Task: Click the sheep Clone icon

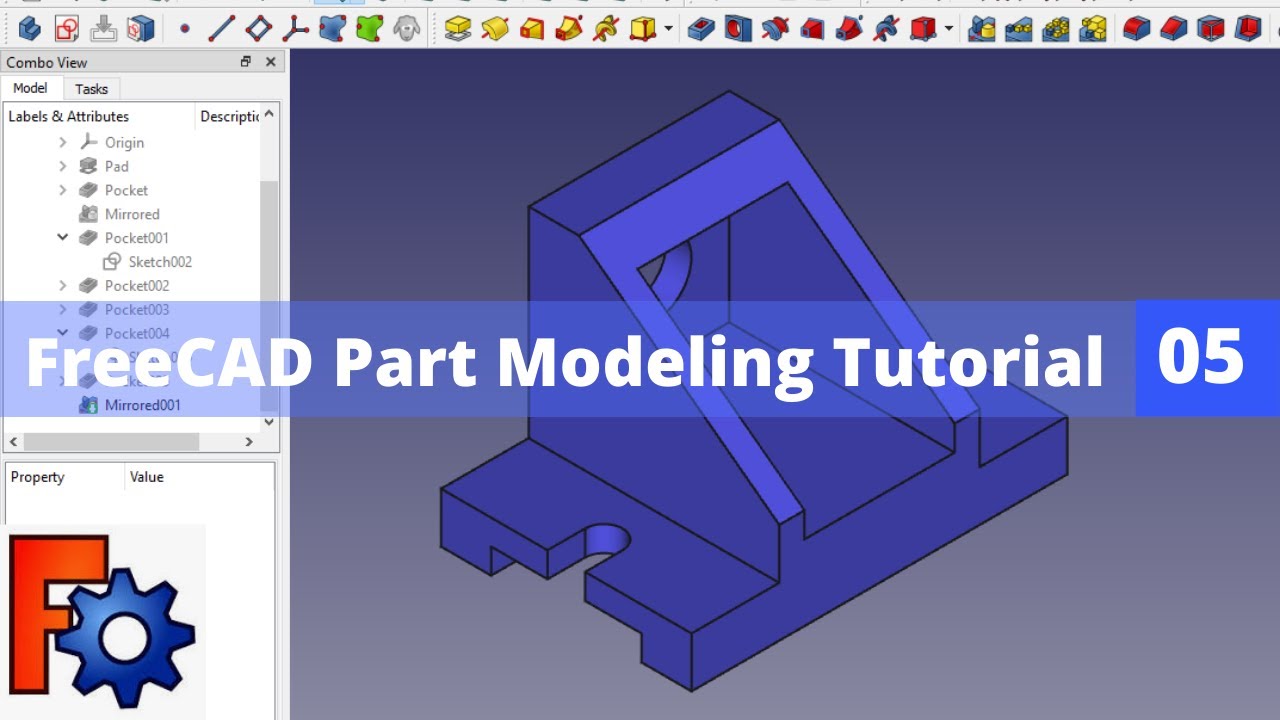Action: (x=406, y=28)
